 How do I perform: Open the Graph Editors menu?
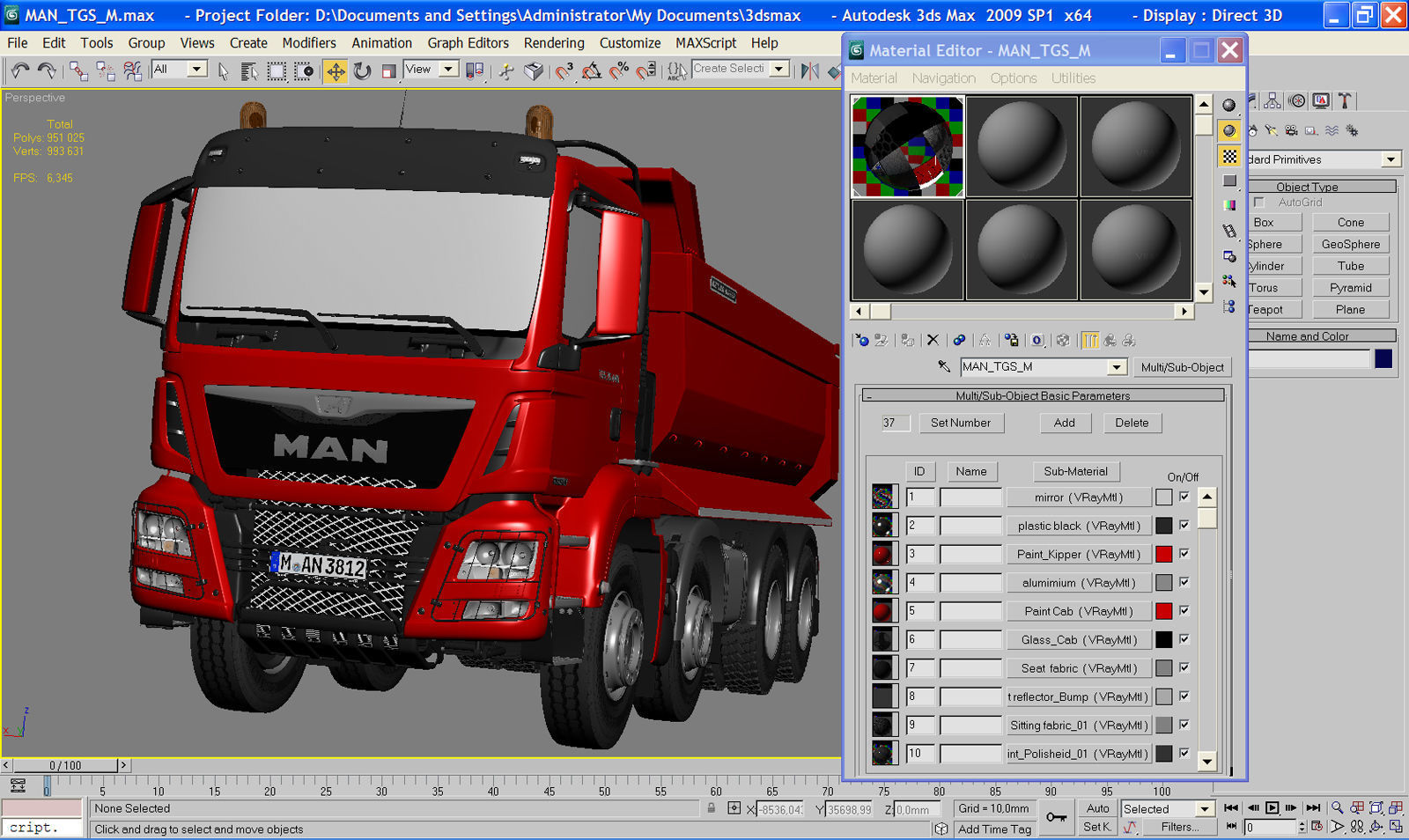pos(468,42)
